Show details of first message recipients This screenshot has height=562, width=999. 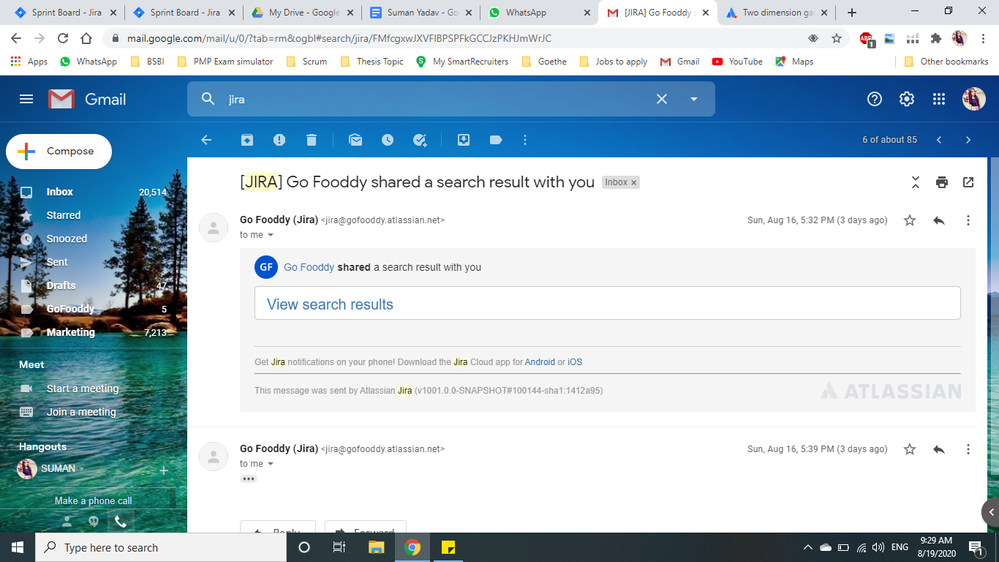271,235
